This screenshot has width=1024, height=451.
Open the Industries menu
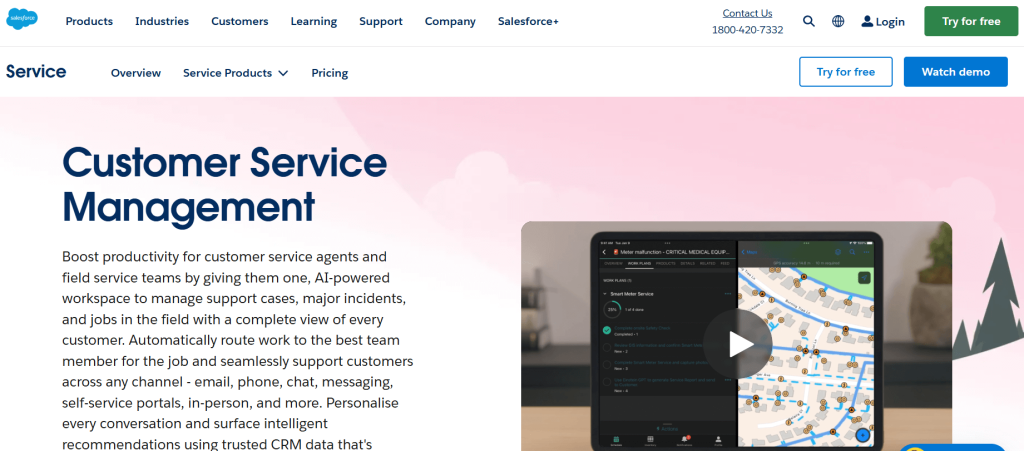tap(162, 21)
